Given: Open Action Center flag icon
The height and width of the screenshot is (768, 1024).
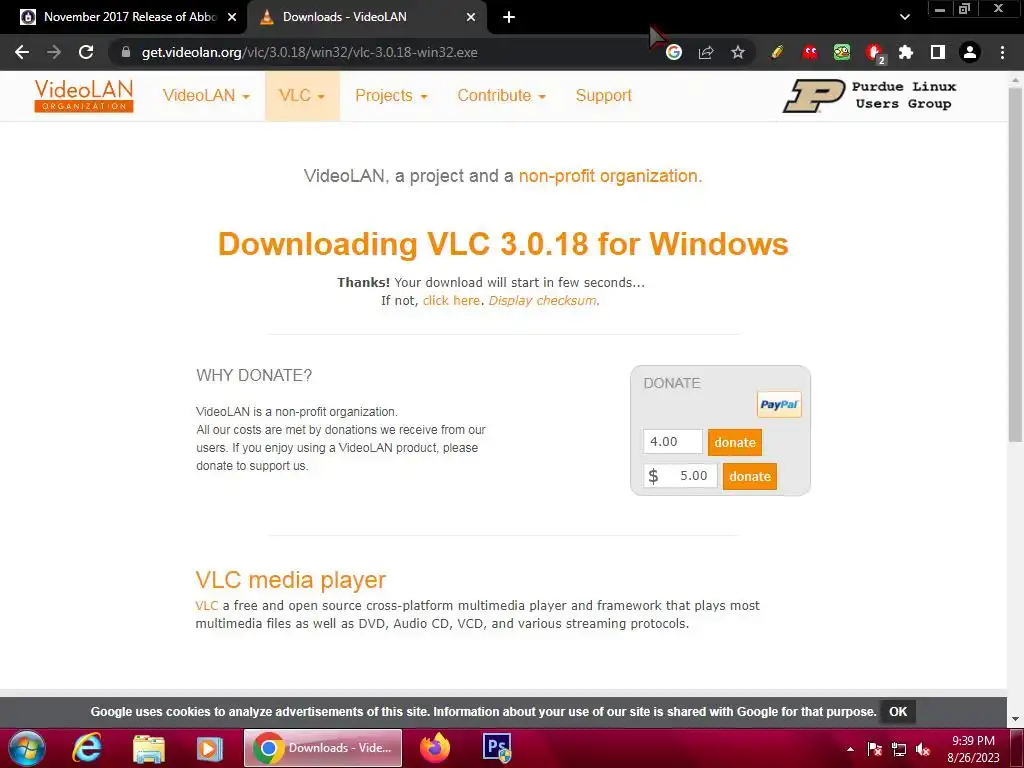Looking at the screenshot, I should click(874, 749).
